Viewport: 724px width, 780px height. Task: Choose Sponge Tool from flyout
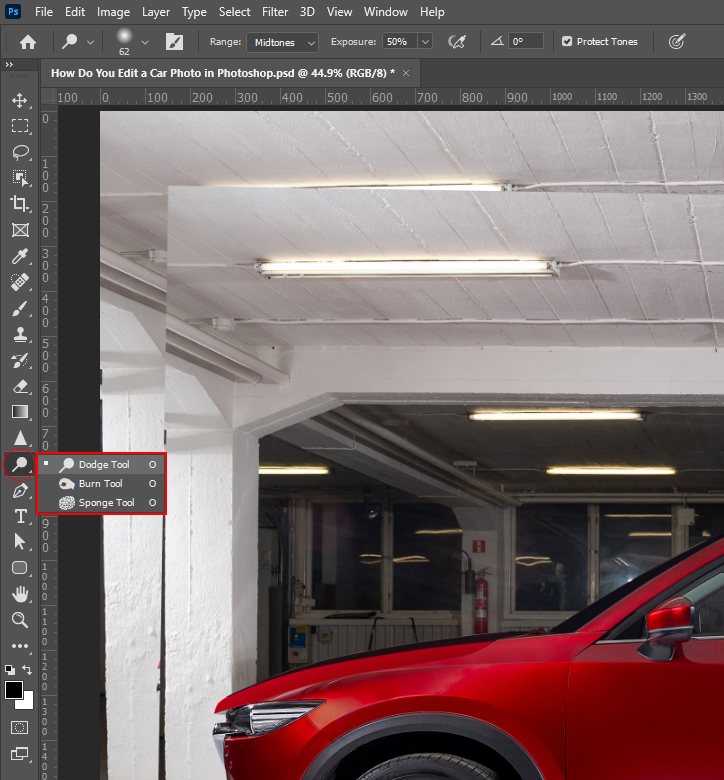[102, 503]
